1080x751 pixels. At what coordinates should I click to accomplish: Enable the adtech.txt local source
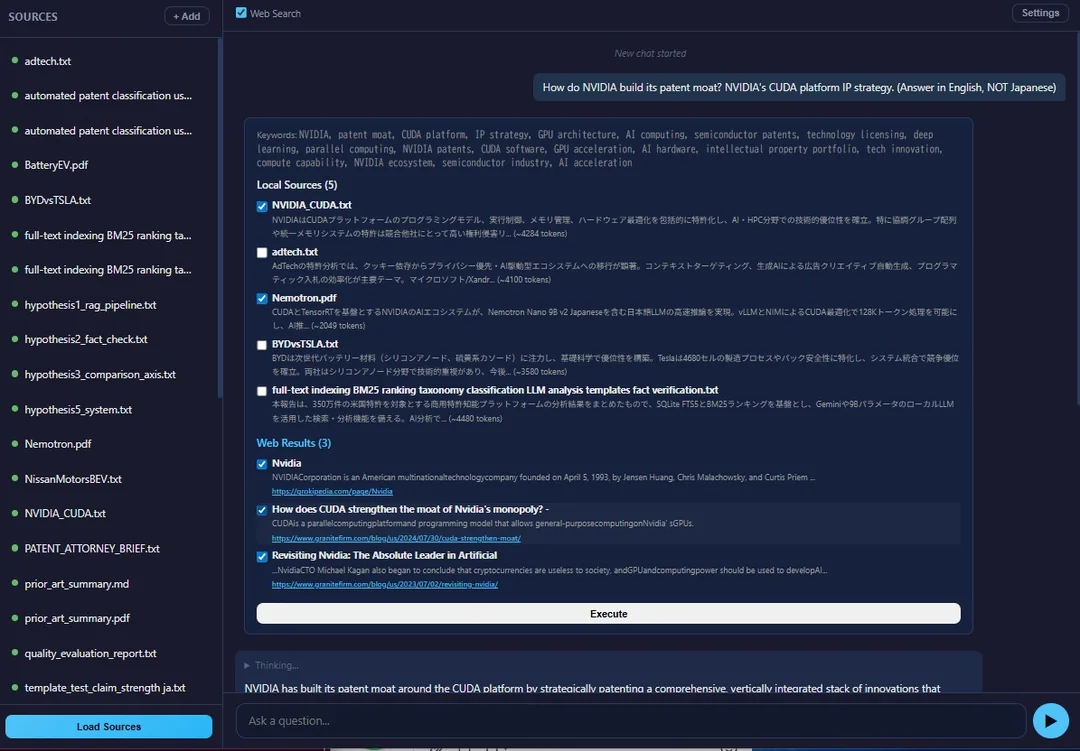261,251
